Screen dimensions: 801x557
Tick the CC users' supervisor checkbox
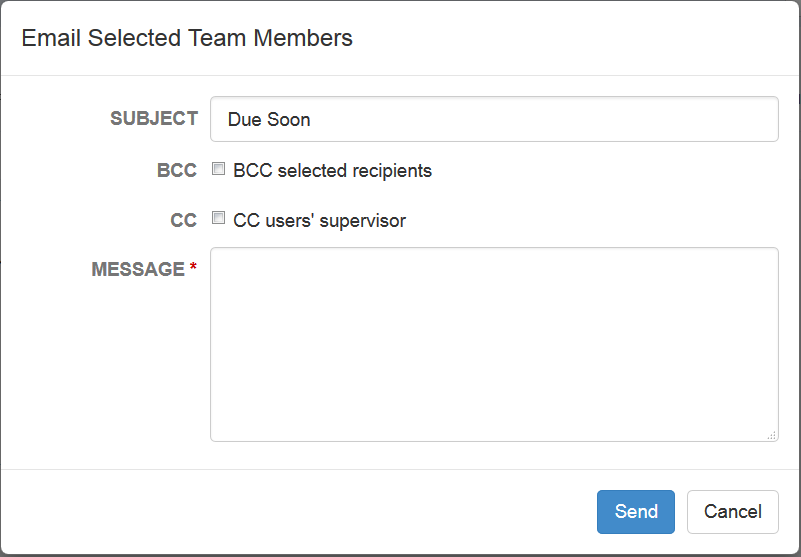tap(219, 219)
